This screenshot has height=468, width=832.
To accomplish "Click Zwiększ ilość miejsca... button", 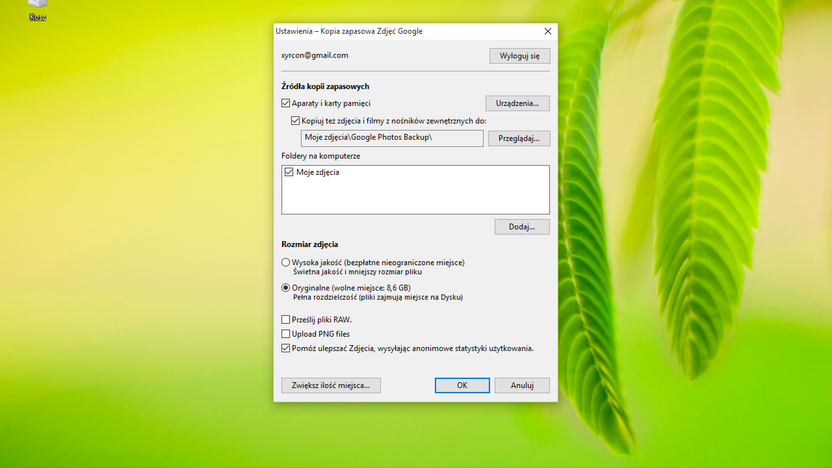I will click(331, 385).
